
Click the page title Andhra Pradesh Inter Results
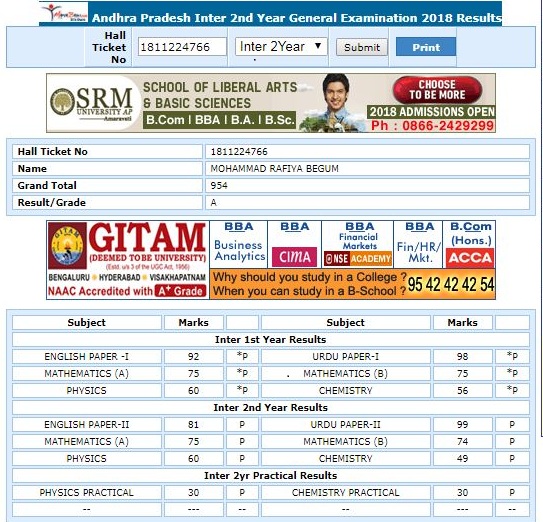297,18
